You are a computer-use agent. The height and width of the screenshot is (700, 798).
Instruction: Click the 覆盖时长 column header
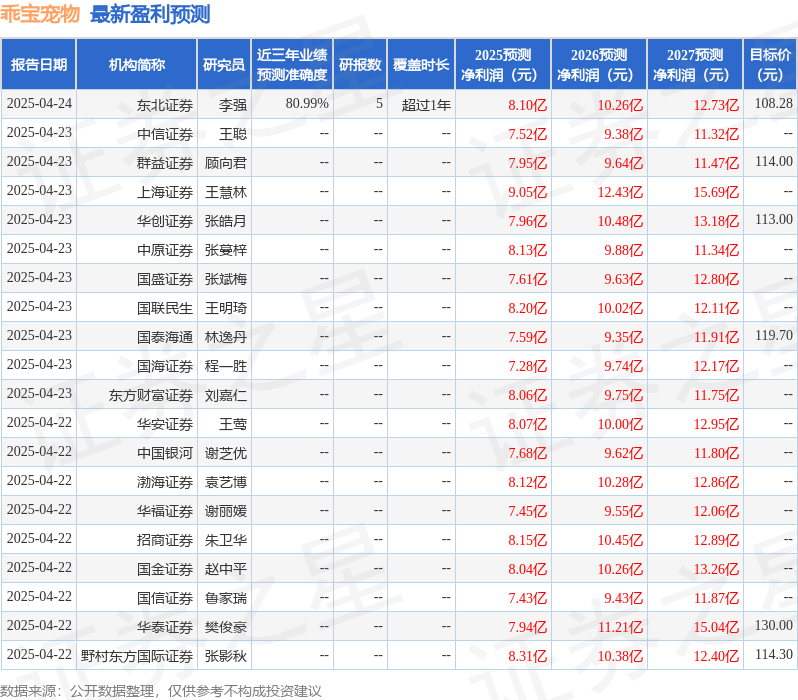coord(421,65)
